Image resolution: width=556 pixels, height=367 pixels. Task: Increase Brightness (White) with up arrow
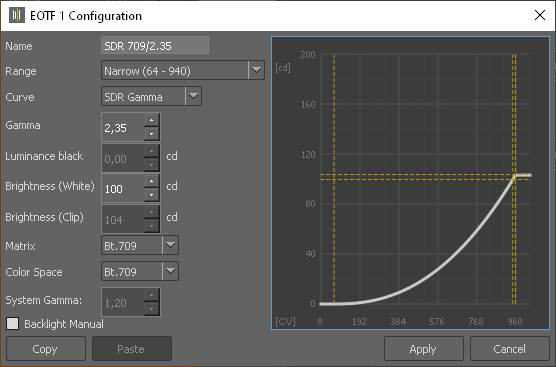(x=152, y=181)
